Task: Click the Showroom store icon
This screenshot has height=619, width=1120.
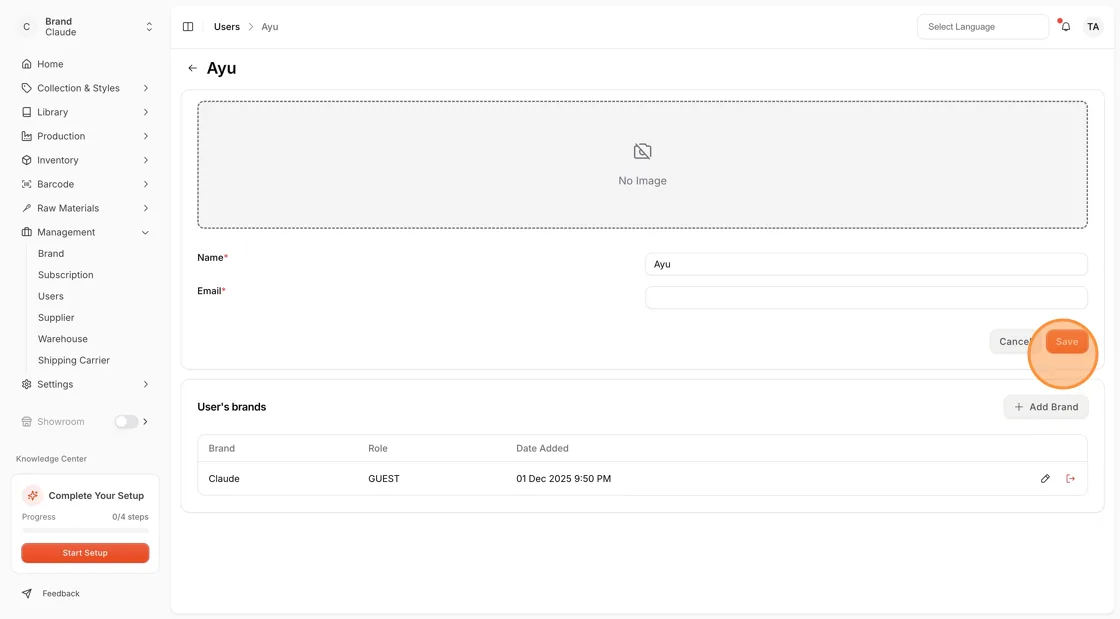Action: click(26, 421)
